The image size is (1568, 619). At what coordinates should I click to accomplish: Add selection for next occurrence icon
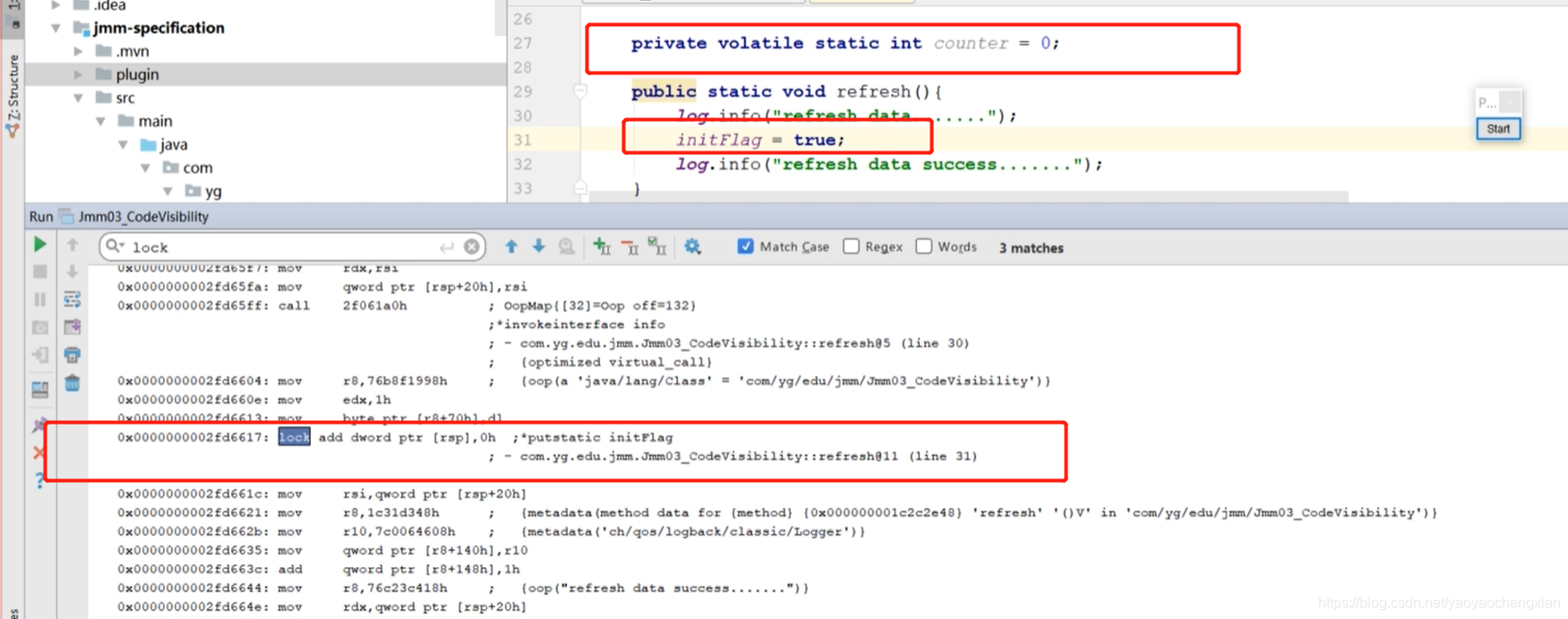click(x=602, y=246)
